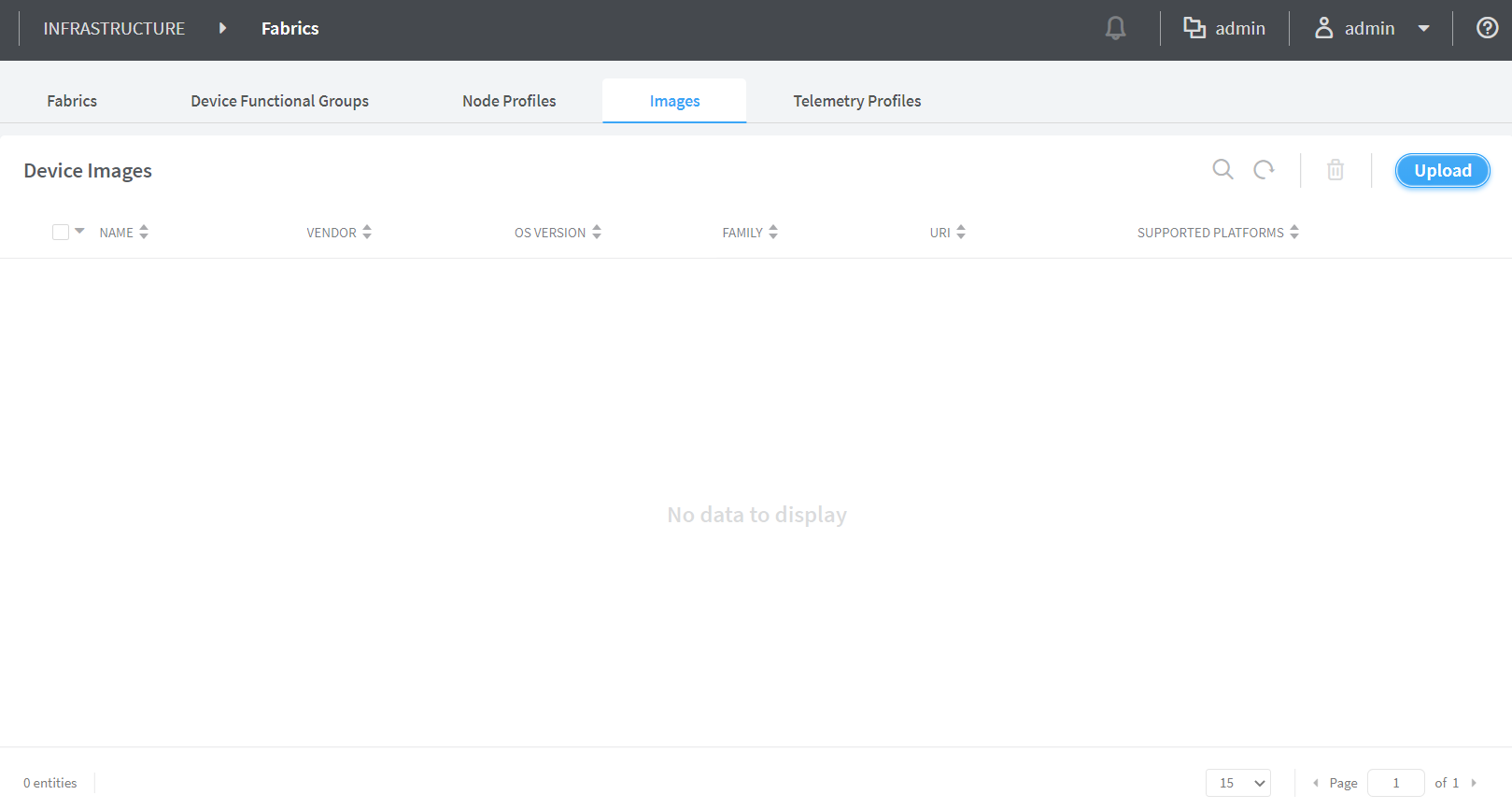Click the admin project name label
The image size is (1512, 809).
click(1240, 29)
